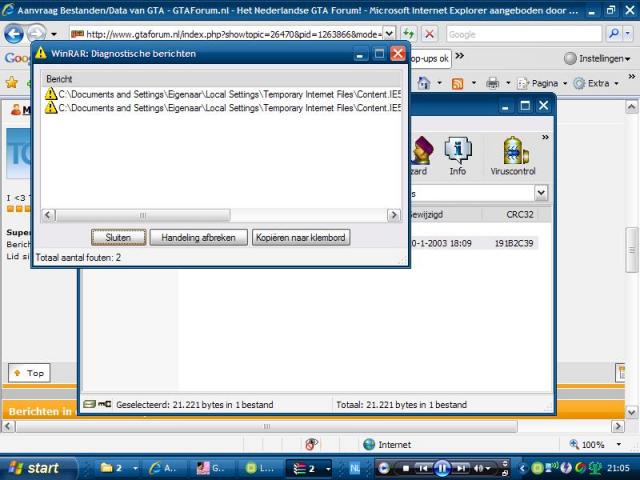Expand the Google toolbar overflow chevron
Viewport: 640px width, 480px height.
(460, 56)
